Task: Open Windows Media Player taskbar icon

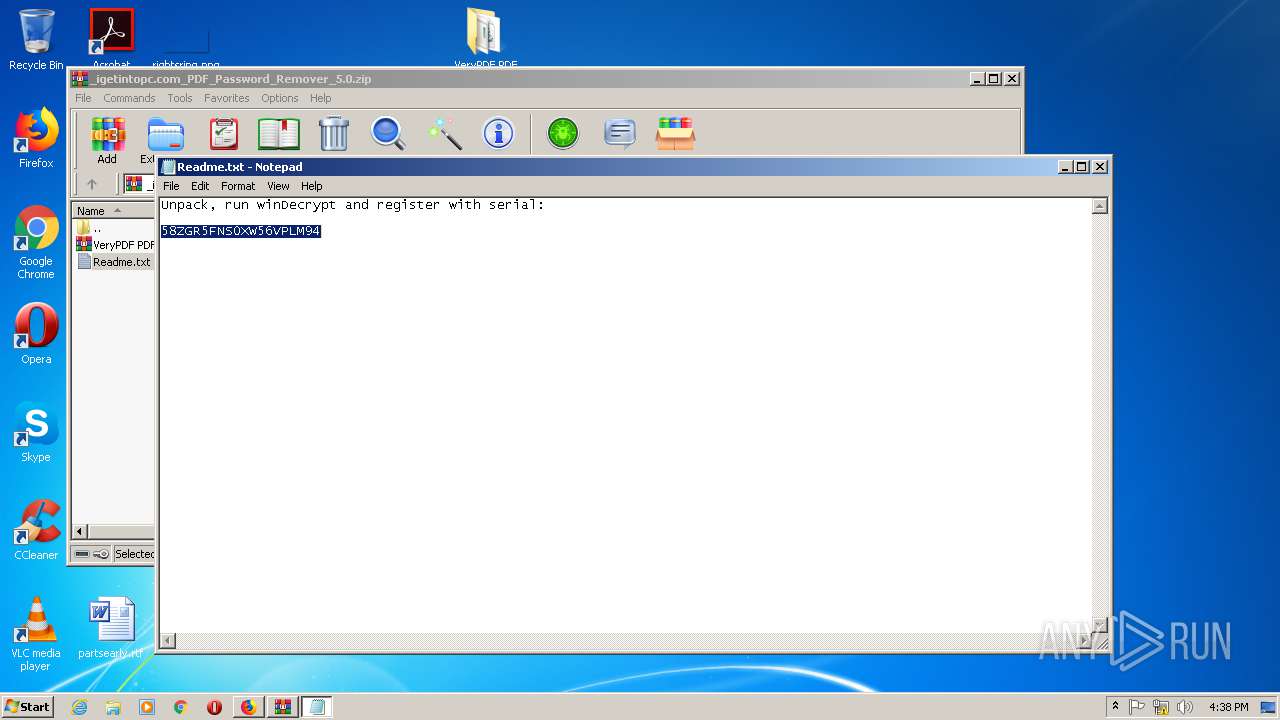Action: pyautogui.click(x=147, y=707)
